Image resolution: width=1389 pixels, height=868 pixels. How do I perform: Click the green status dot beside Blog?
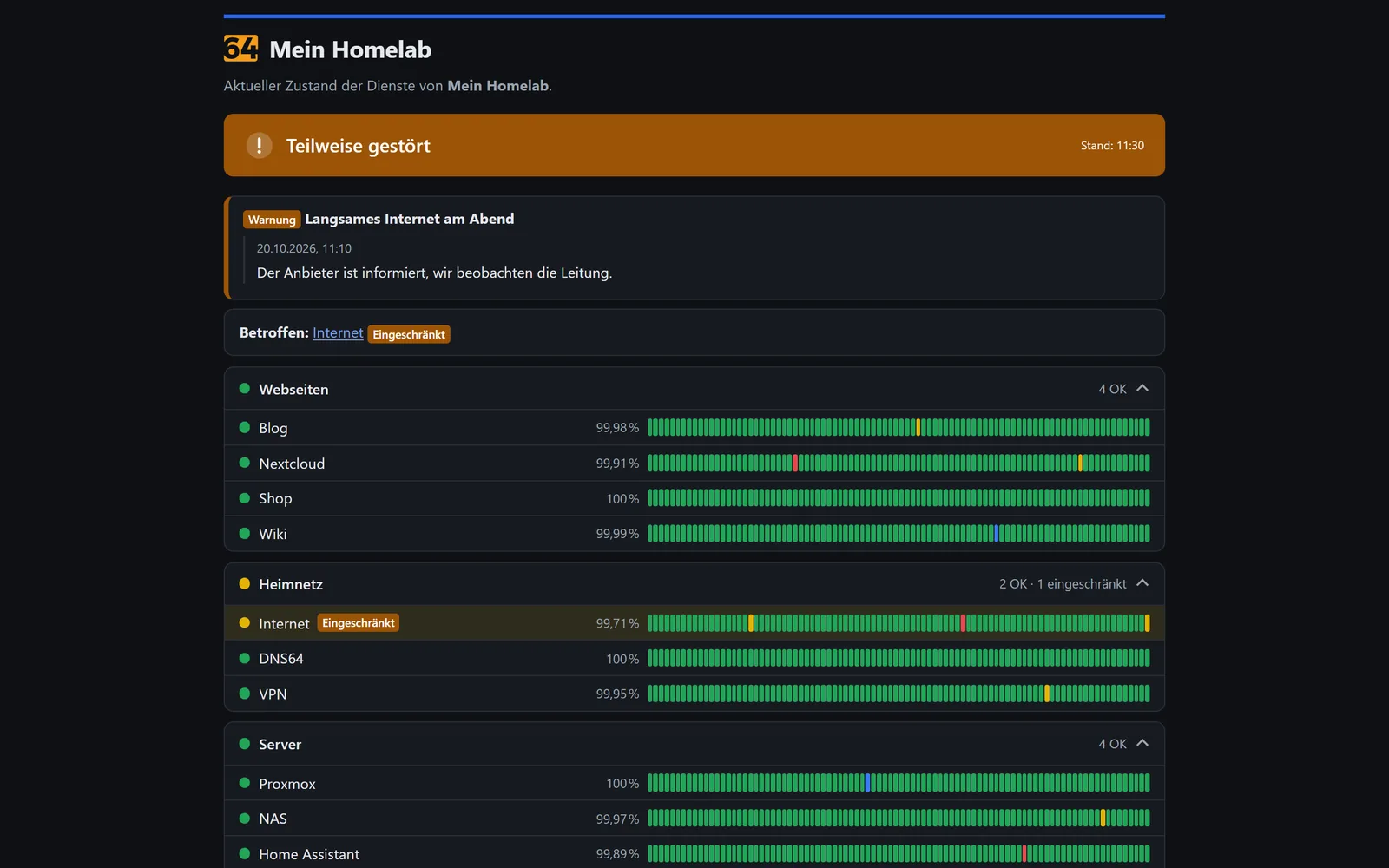(x=245, y=427)
